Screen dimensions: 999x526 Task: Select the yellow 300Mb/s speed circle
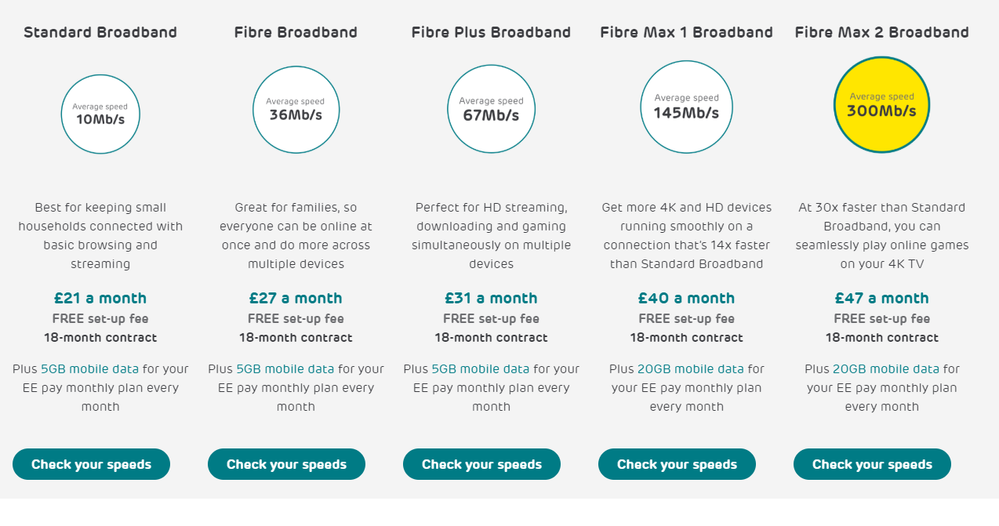[x=882, y=105]
